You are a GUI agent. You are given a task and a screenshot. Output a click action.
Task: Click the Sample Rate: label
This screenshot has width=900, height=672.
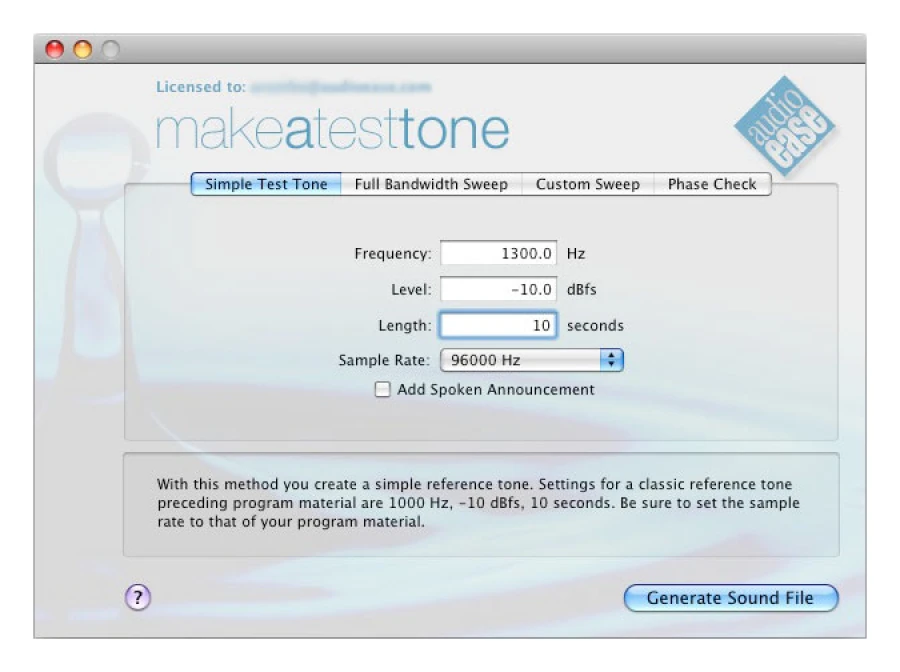[384, 360]
